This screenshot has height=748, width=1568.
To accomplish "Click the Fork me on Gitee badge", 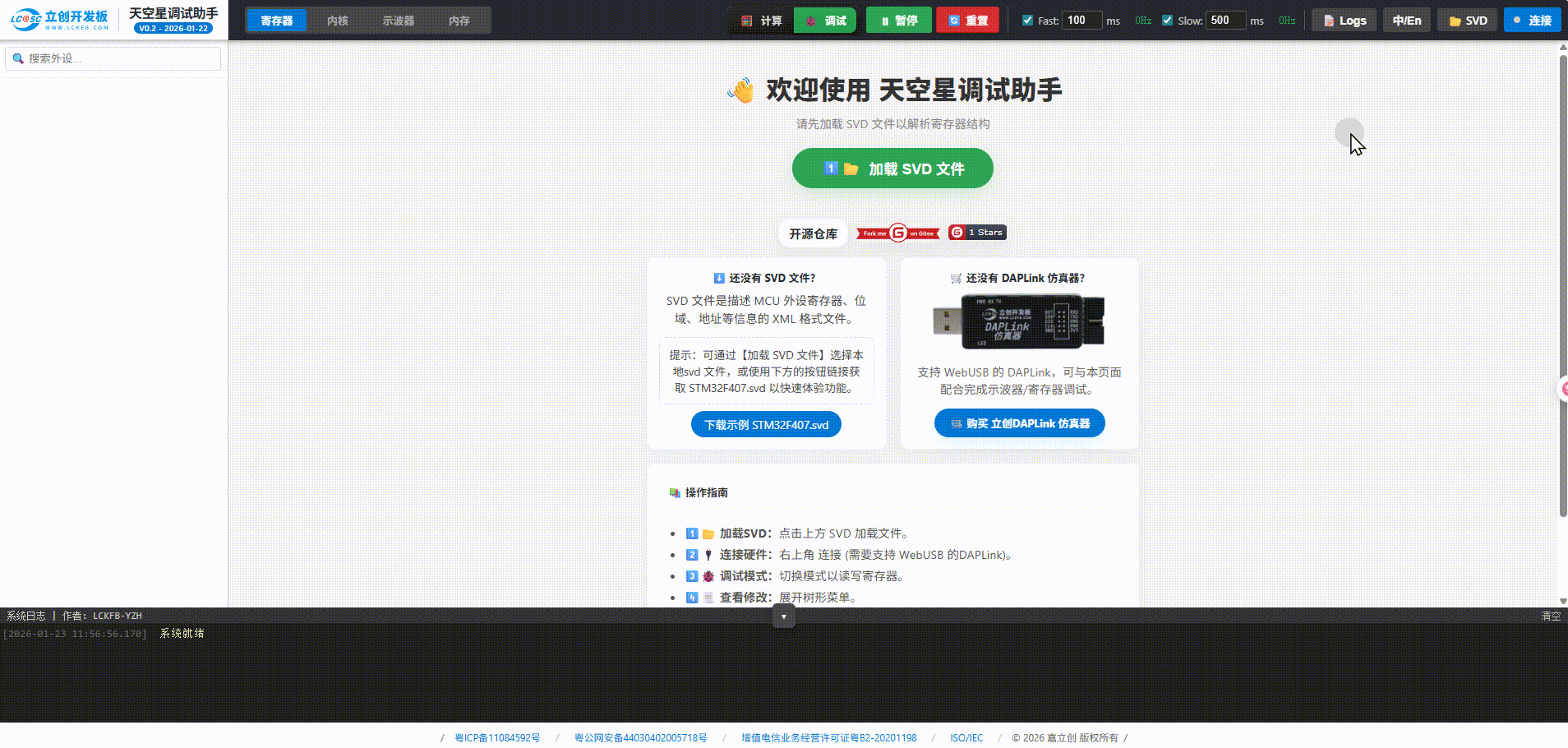I will [x=897, y=233].
